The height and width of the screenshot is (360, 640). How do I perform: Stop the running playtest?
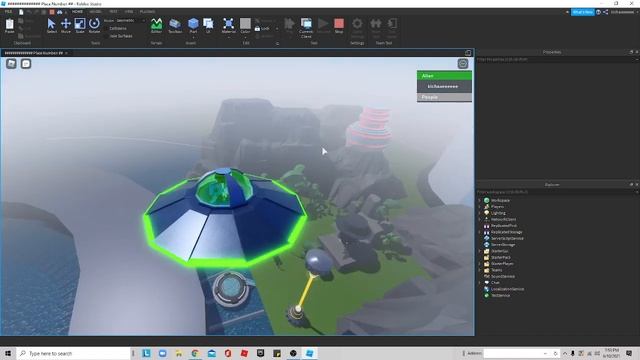(x=339, y=26)
